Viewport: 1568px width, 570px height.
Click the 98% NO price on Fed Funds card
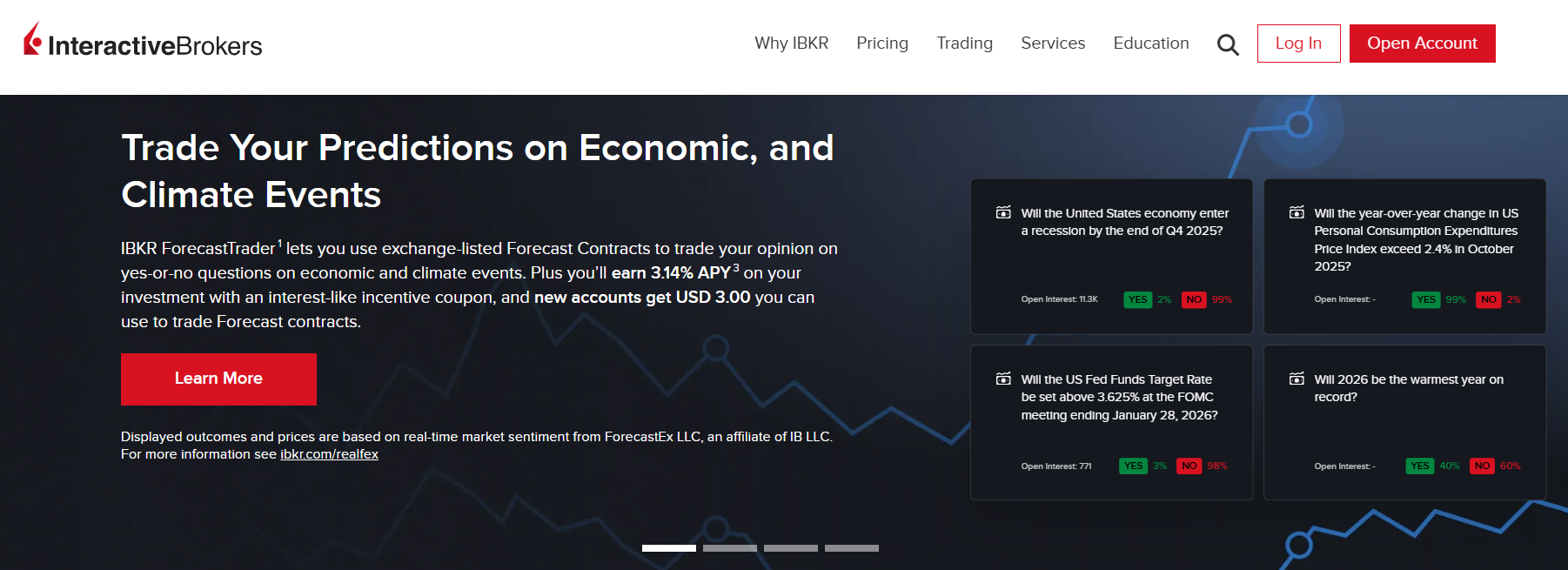click(x=1217, y=466)
